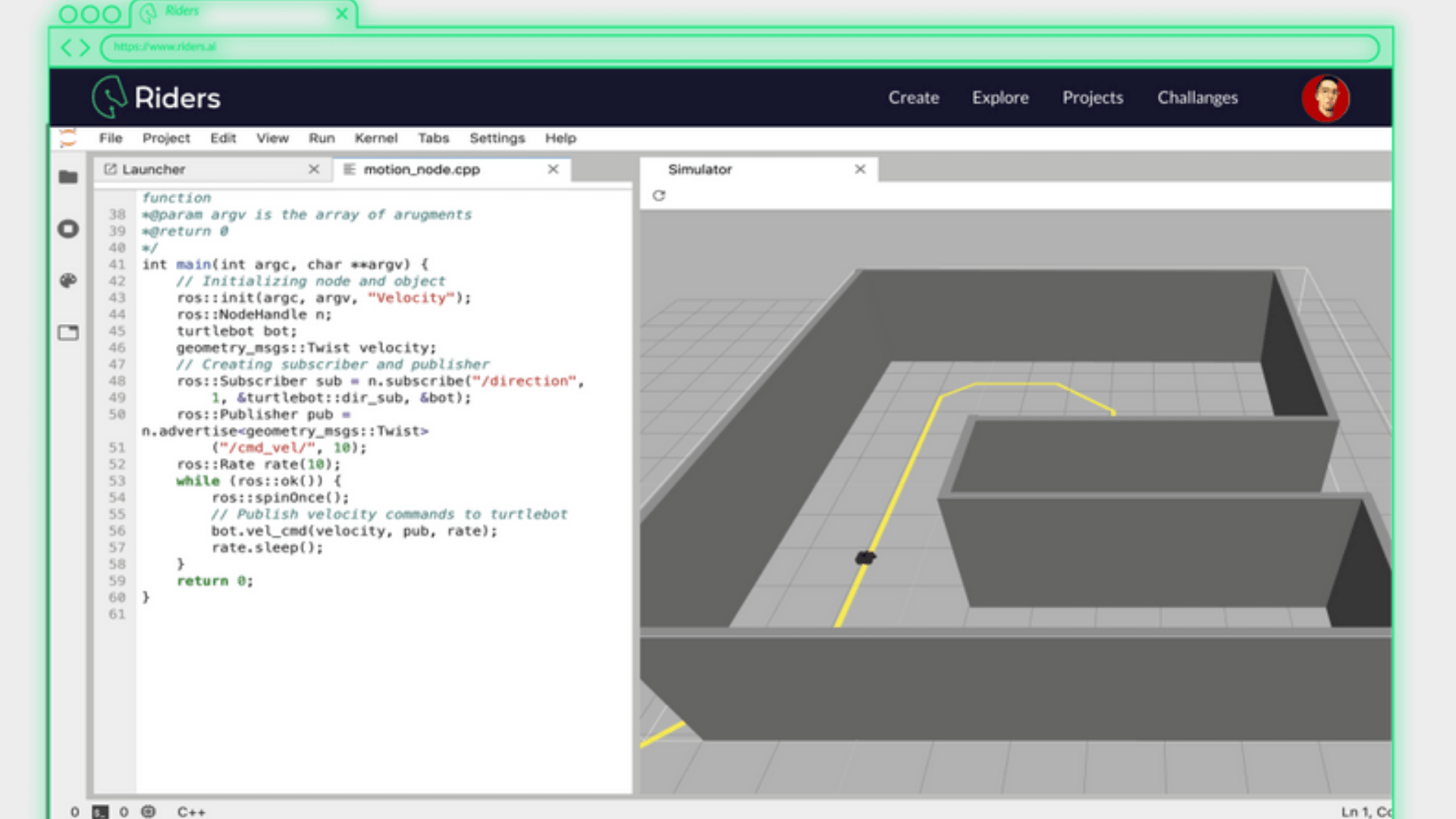Open the Kernel menu

tap(376, 138)
